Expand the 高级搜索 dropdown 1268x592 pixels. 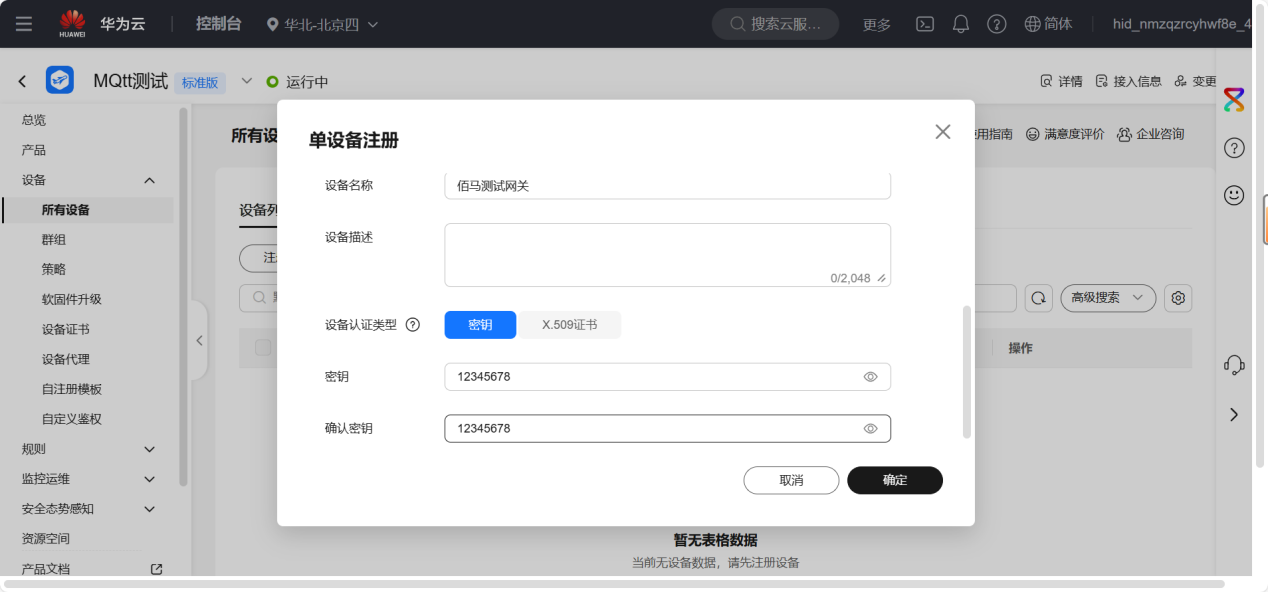(x=1108, y=298)
